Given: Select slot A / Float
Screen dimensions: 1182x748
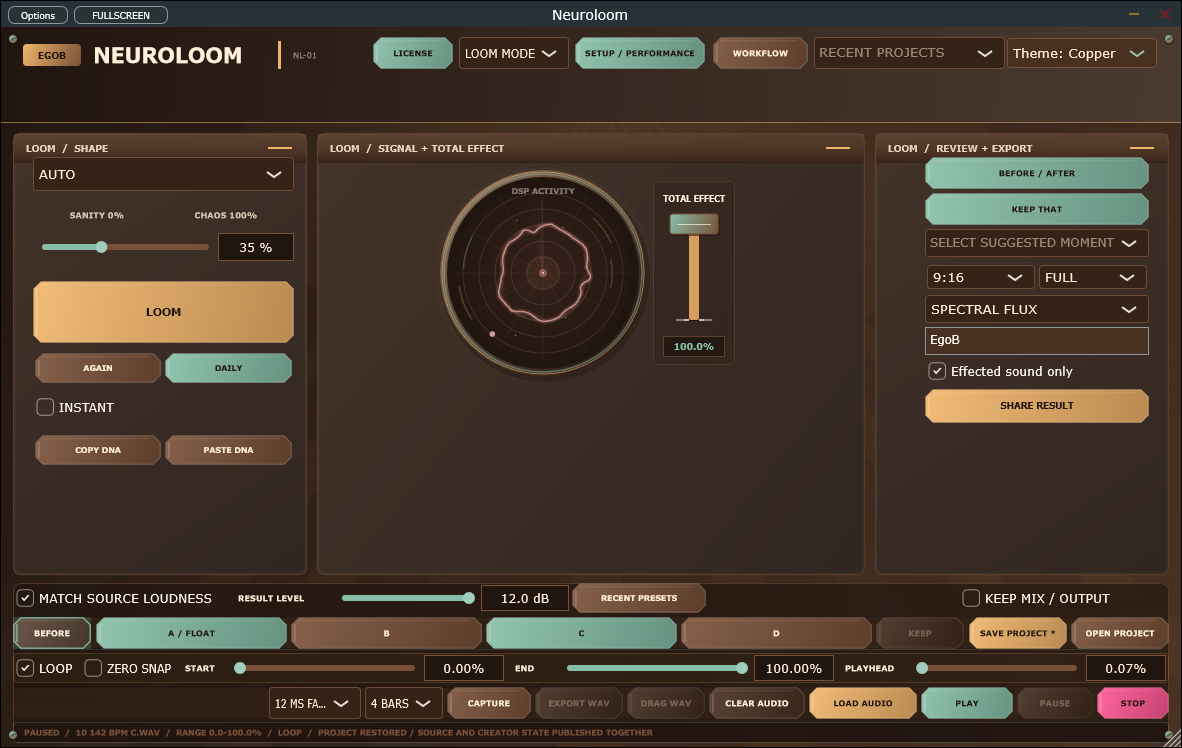Looking at the screenshot, I should pos(191,633).
